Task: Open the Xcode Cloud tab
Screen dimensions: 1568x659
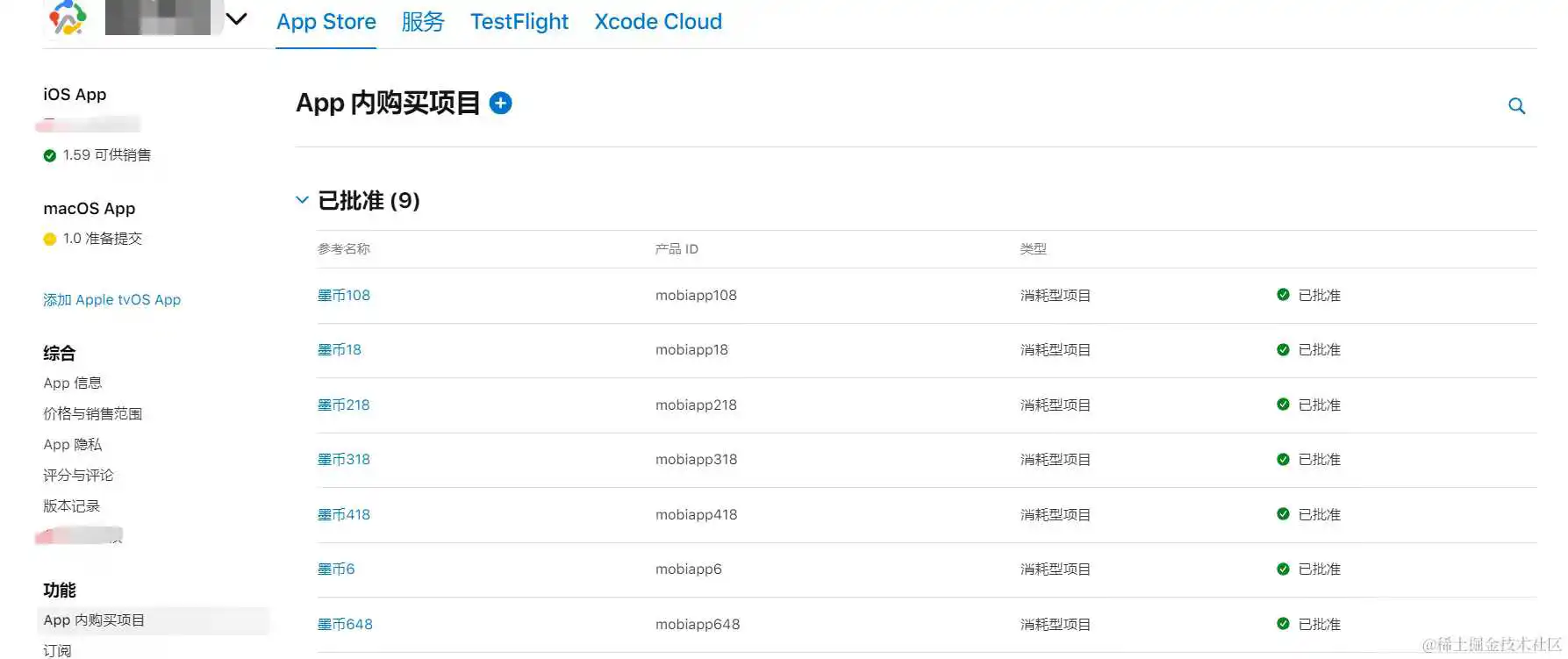Action: [x=658, y=21]
